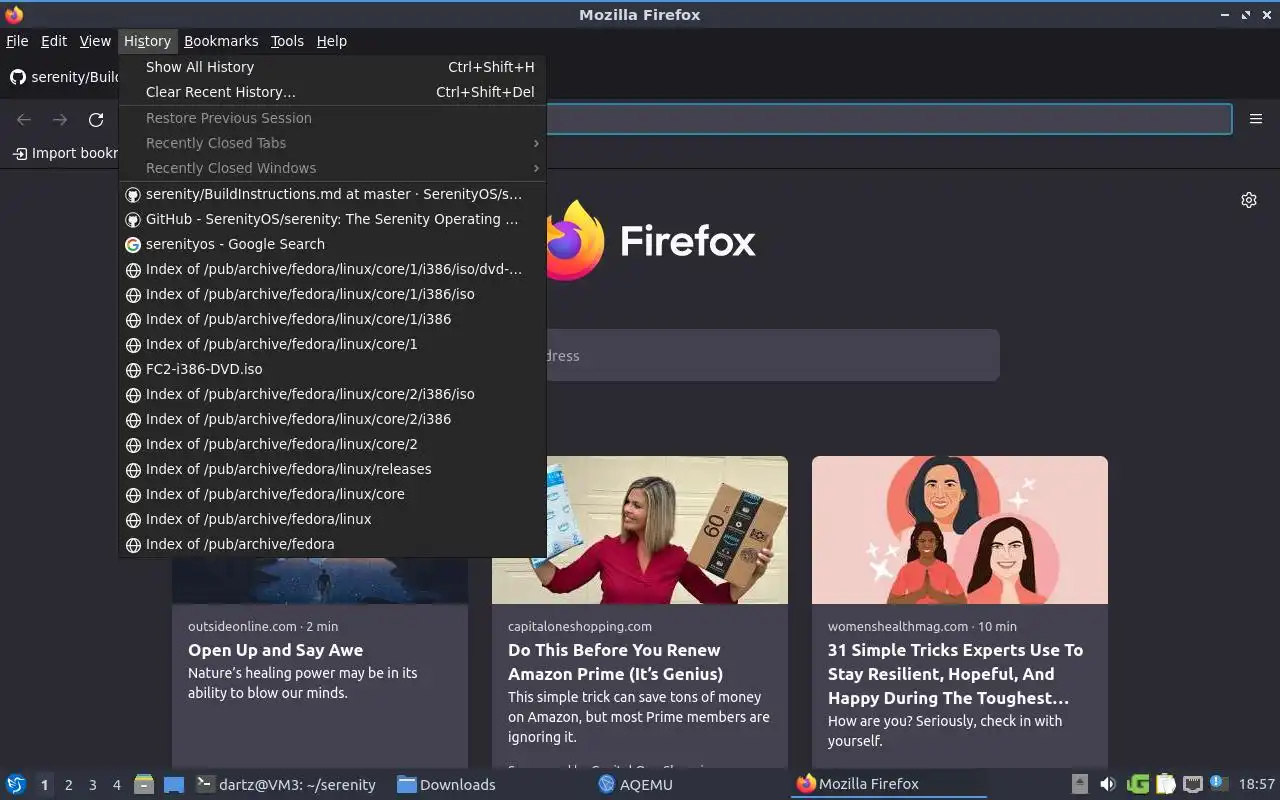Open new tab personalize gear icon
Screen dimensions: 1280x800
click(x=1249, y=200)
